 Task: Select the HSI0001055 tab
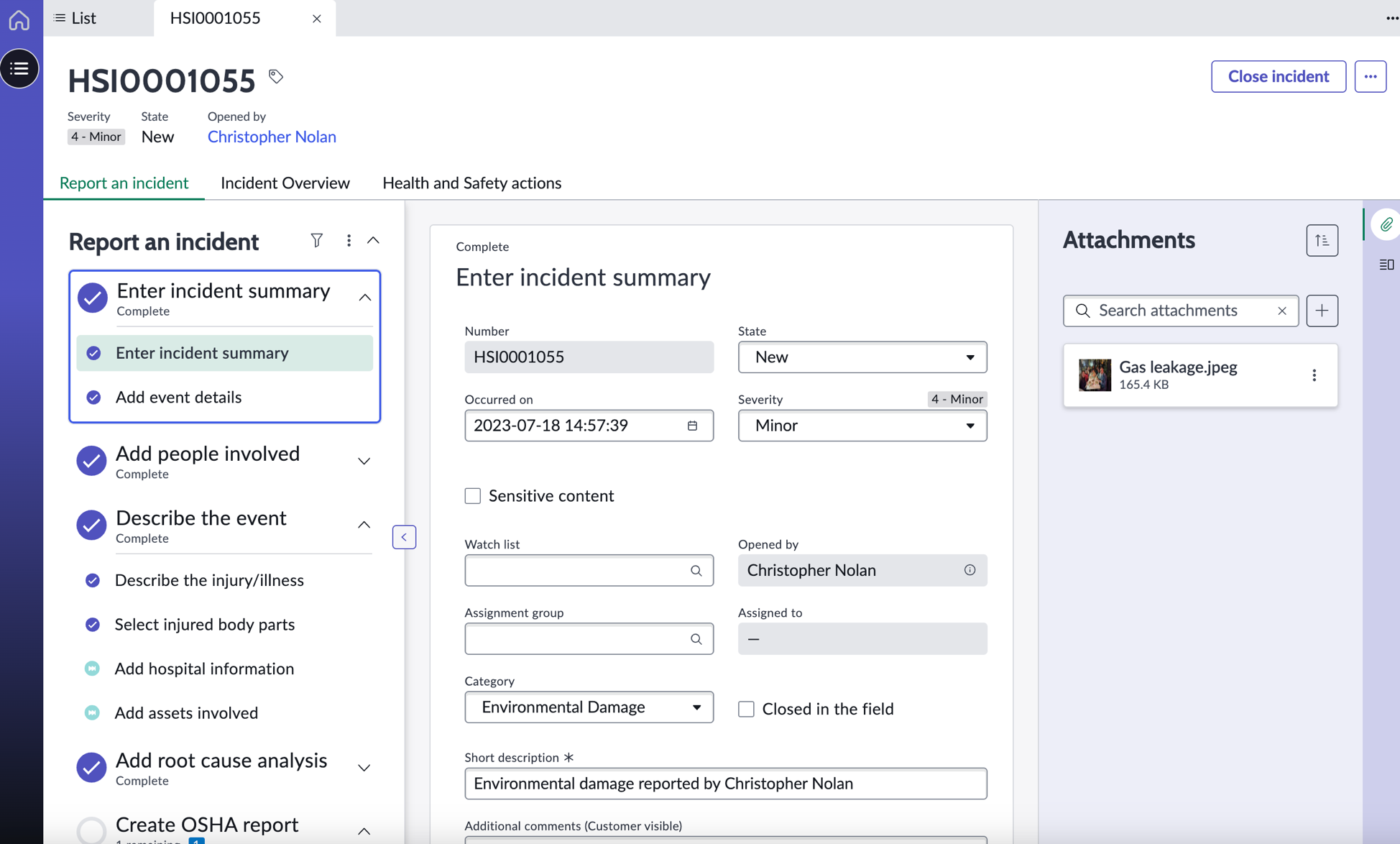coord(215,18)
